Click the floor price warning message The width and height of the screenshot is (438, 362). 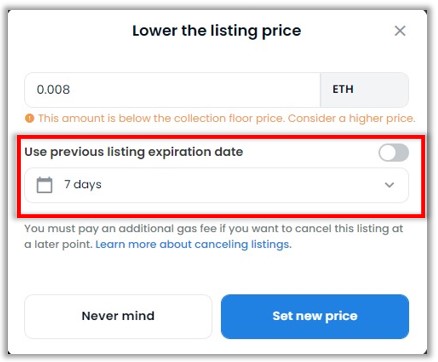coord(227,118)
